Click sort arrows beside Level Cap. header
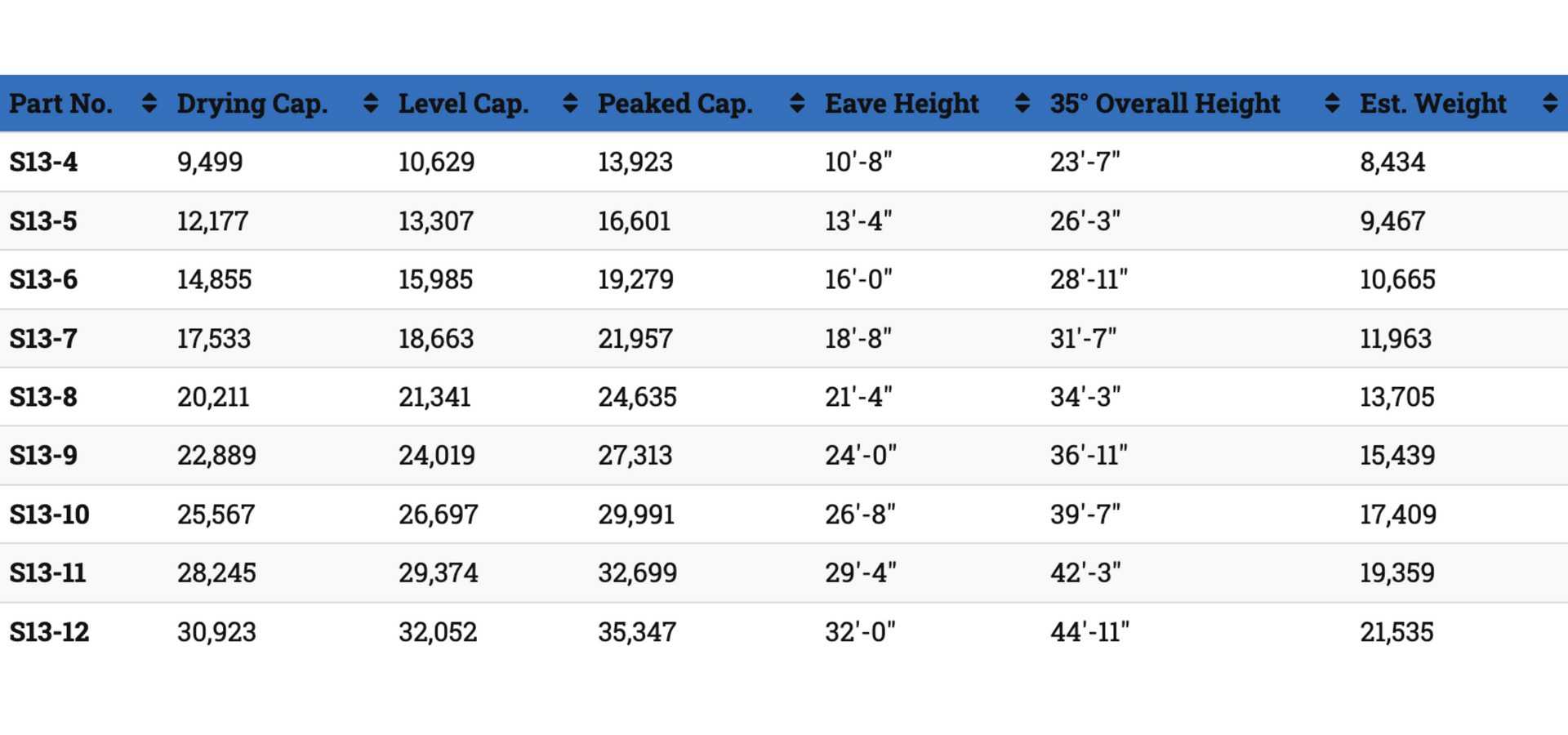The height and width of the screenshot is (735, 1568). click(570, 103)
